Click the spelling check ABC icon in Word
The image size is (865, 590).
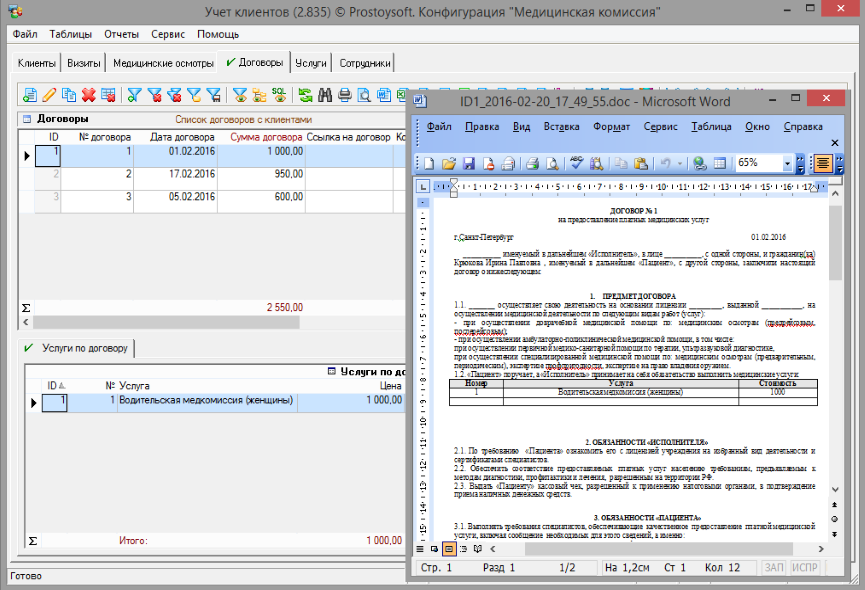tap(578, 163)
